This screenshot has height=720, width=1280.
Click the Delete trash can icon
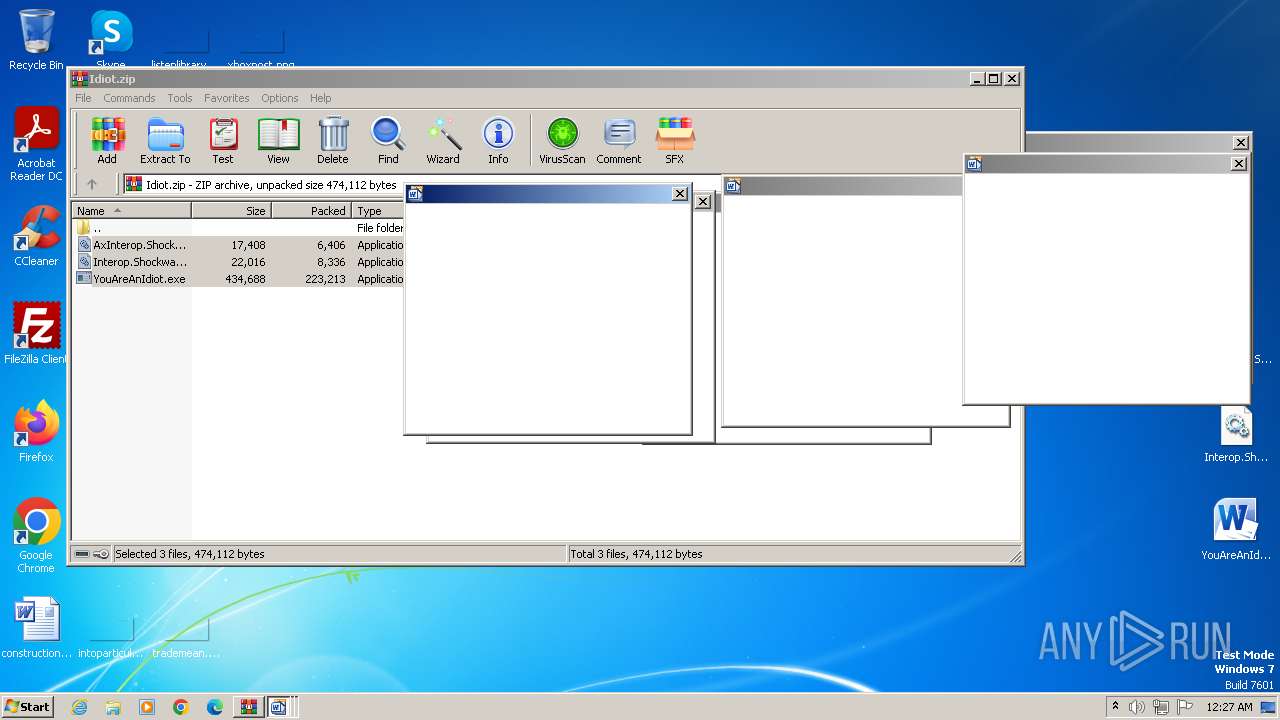[x=333, y=141]
